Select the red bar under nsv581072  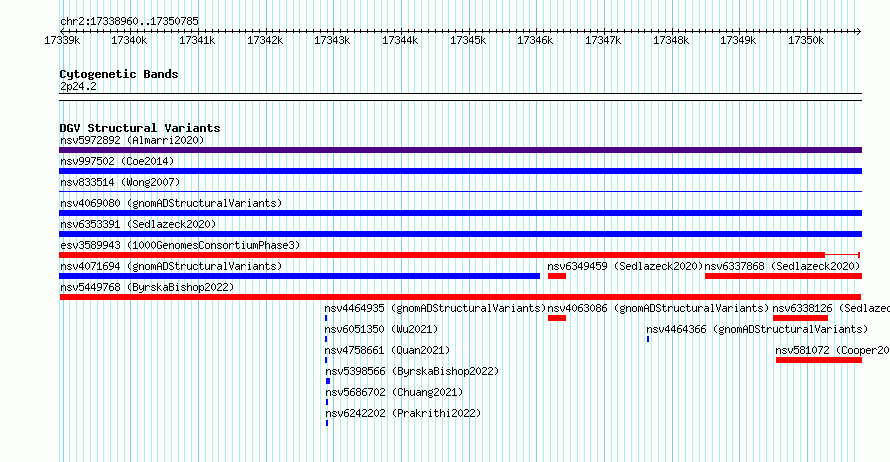coord(818,360)
